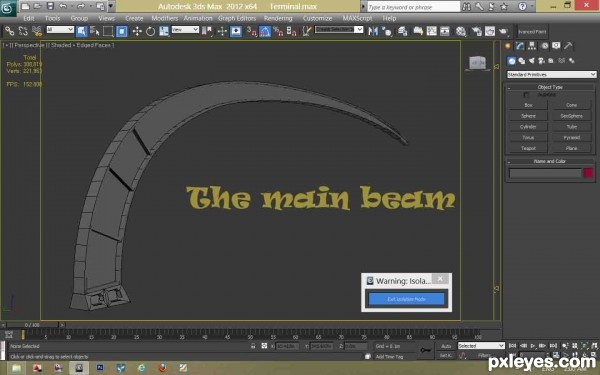Click the time slider 0 / 100 handle

(x=33, y=325)
